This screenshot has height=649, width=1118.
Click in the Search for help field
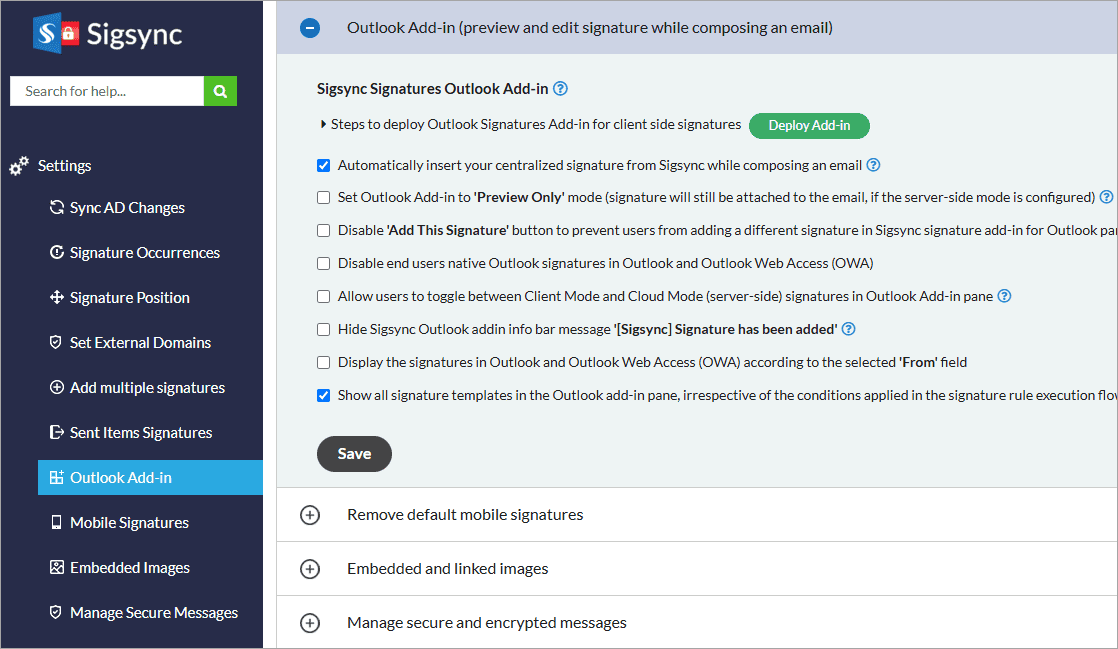pyautogui.click(x=106, y=91)
